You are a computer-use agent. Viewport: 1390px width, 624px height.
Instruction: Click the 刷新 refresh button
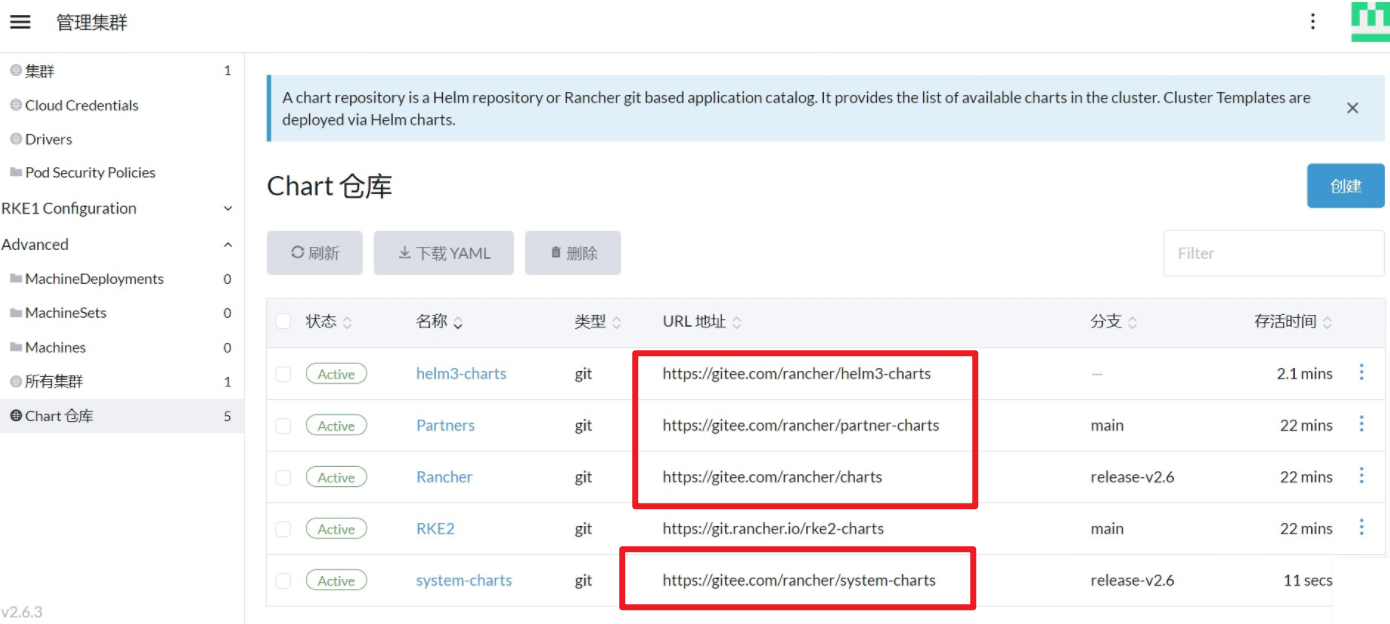pyautogui.click(x=314, y=253)
